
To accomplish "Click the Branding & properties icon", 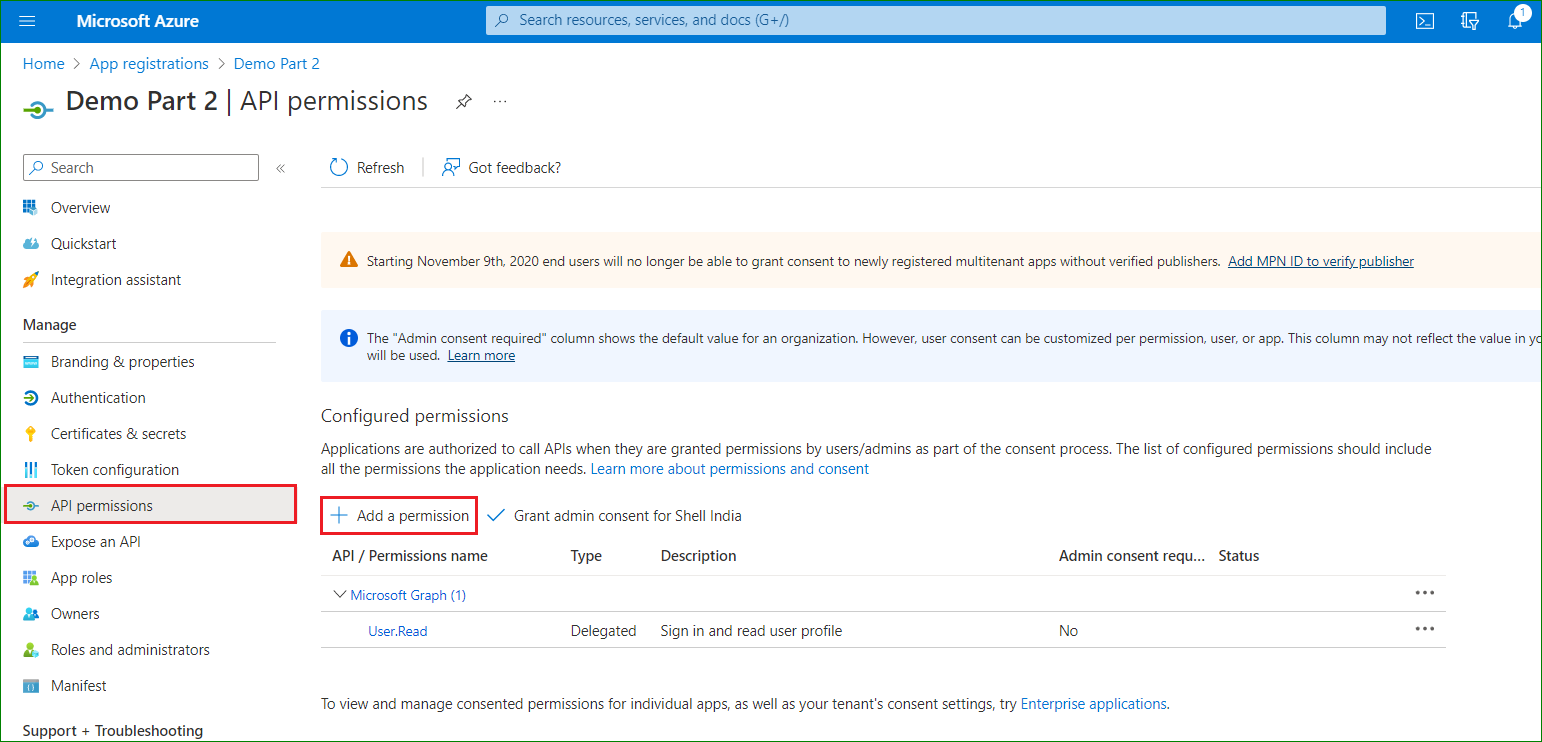I will click(x=31, y=362).
